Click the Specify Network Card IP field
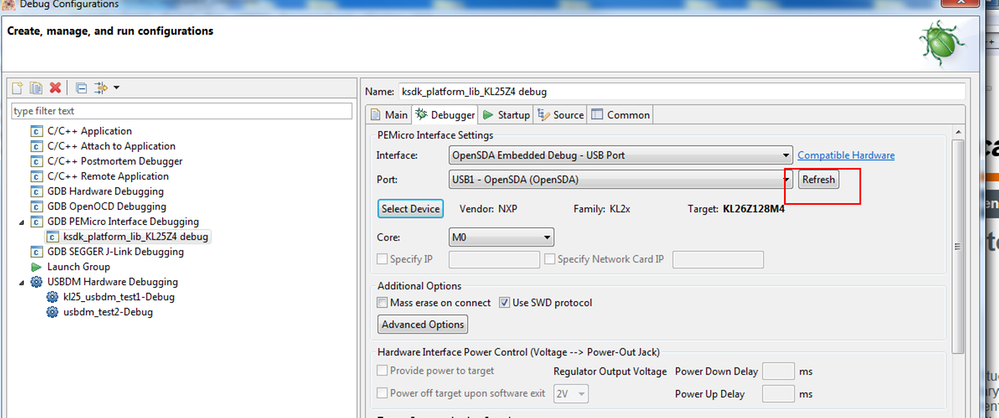The height and width of the screenshot is (418, 999). tap(718, 259)
